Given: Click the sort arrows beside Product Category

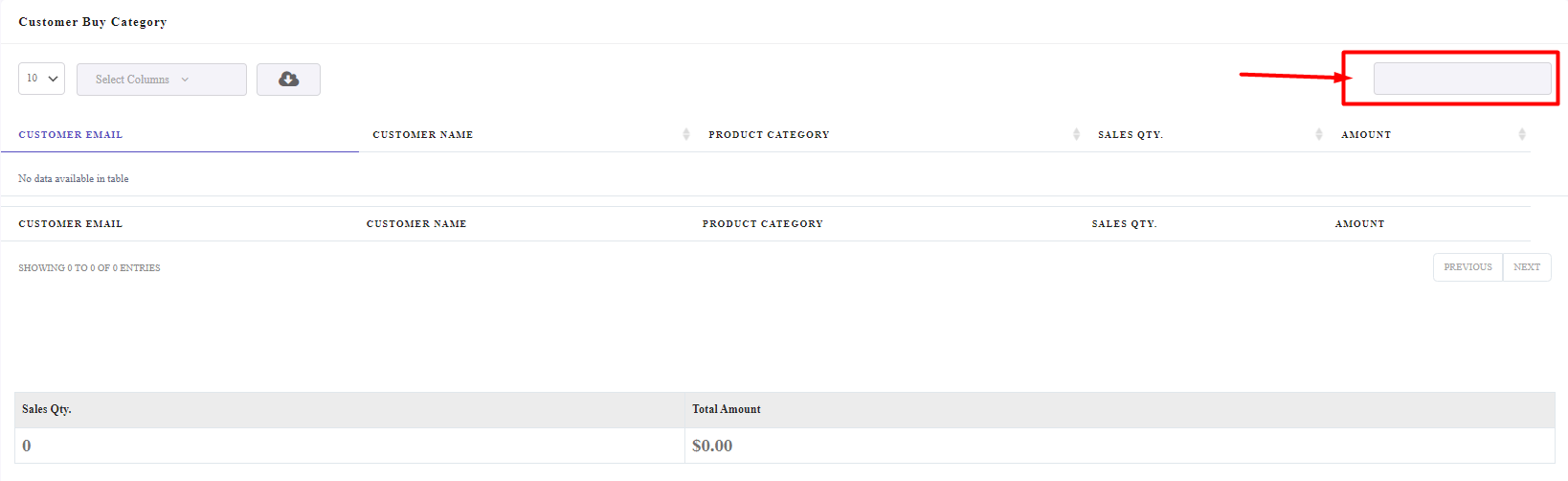Looking at the screenshot, I should (1077, 134).
